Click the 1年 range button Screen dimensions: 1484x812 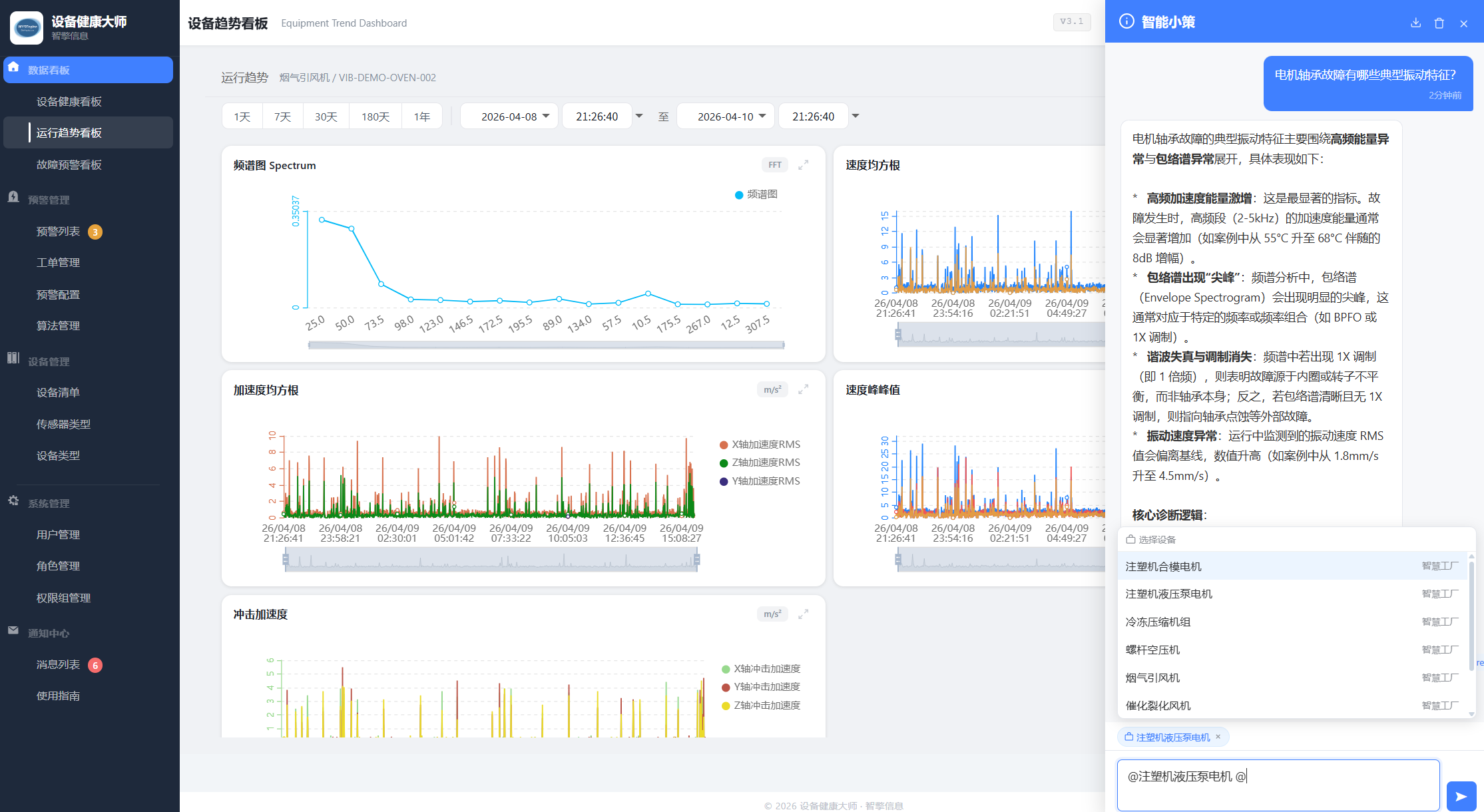click(x=421, y=116)
